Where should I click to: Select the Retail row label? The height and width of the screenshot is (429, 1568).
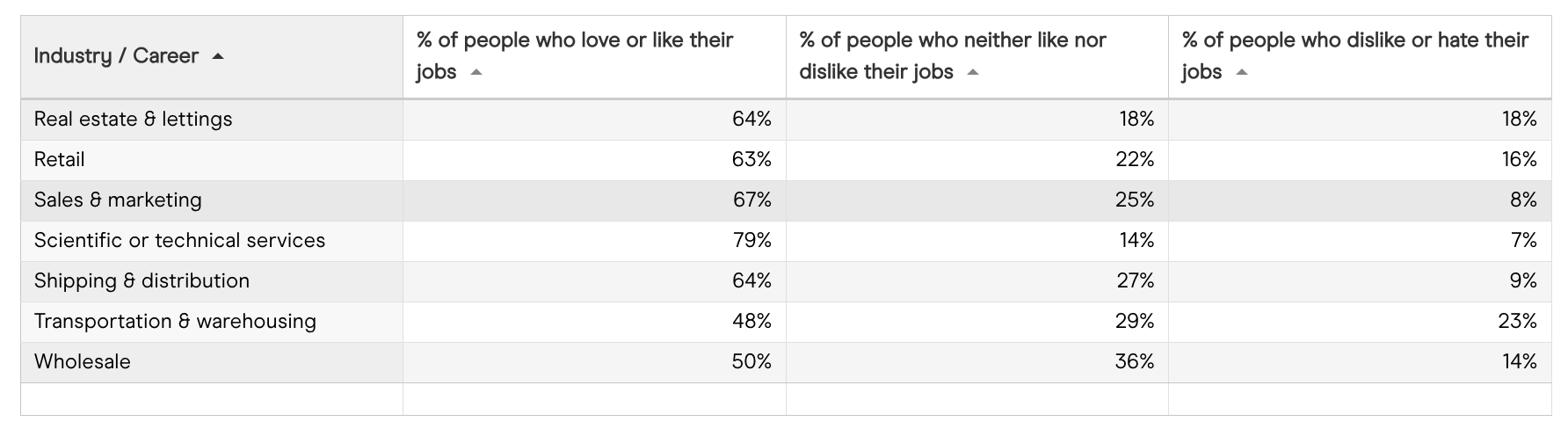coord(60,160)
